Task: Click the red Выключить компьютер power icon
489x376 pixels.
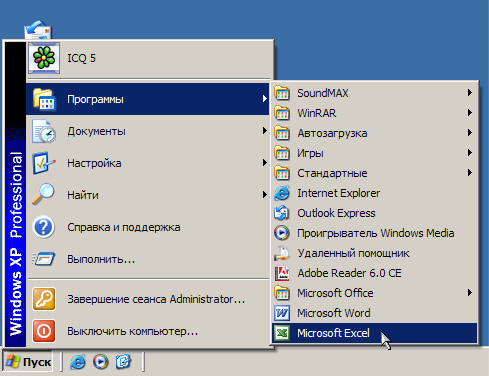Action: 44,331
